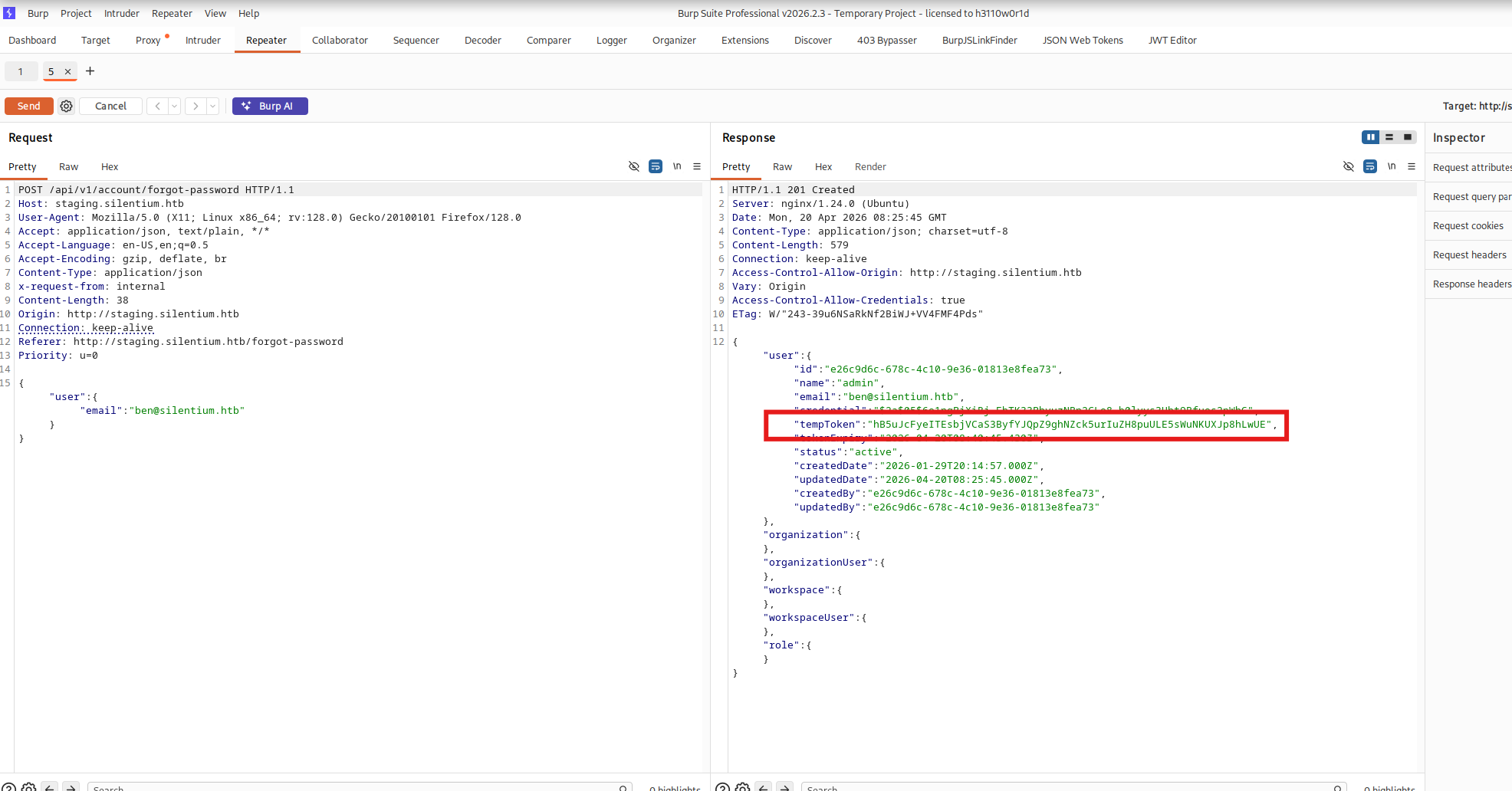The image size is (1512, 791).
Task: Open the Help menu
Action: pos(248,13)
